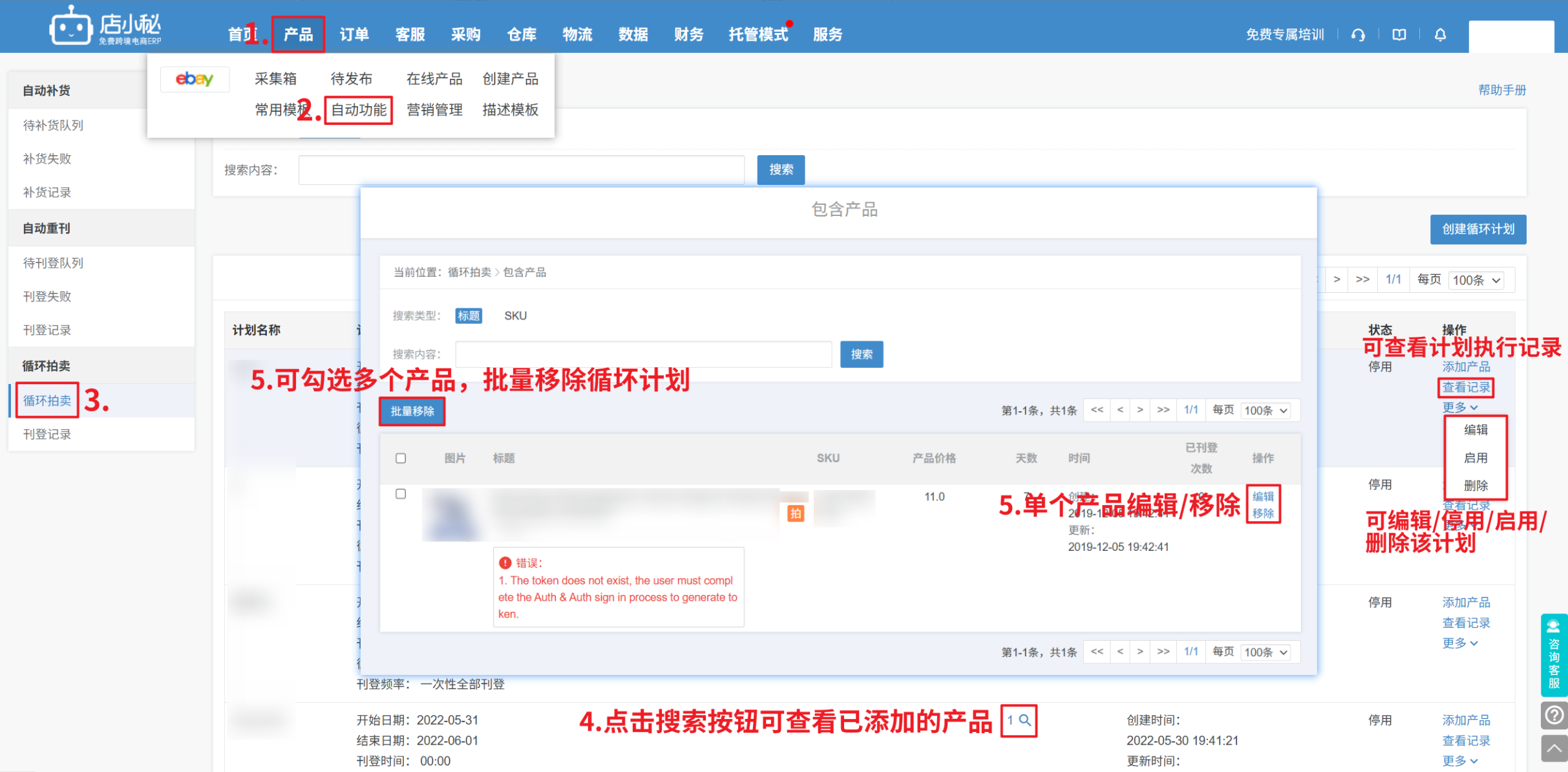Expand 更多 options under first plan

[x=1459, y=407]
